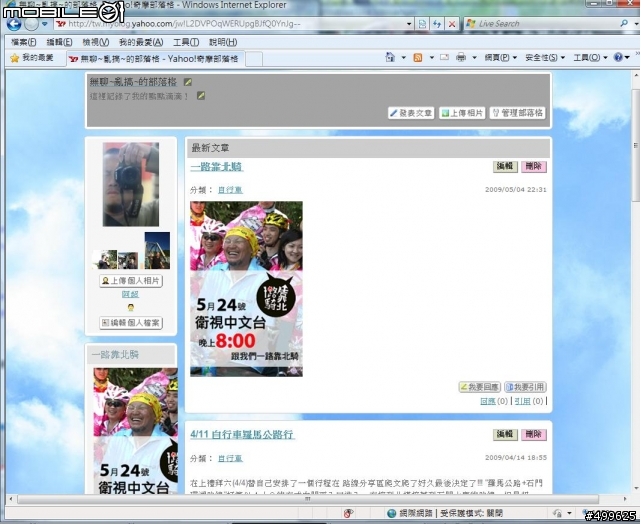
Task: Open the 工具(T) menu
Action: (x=186, y=42)
